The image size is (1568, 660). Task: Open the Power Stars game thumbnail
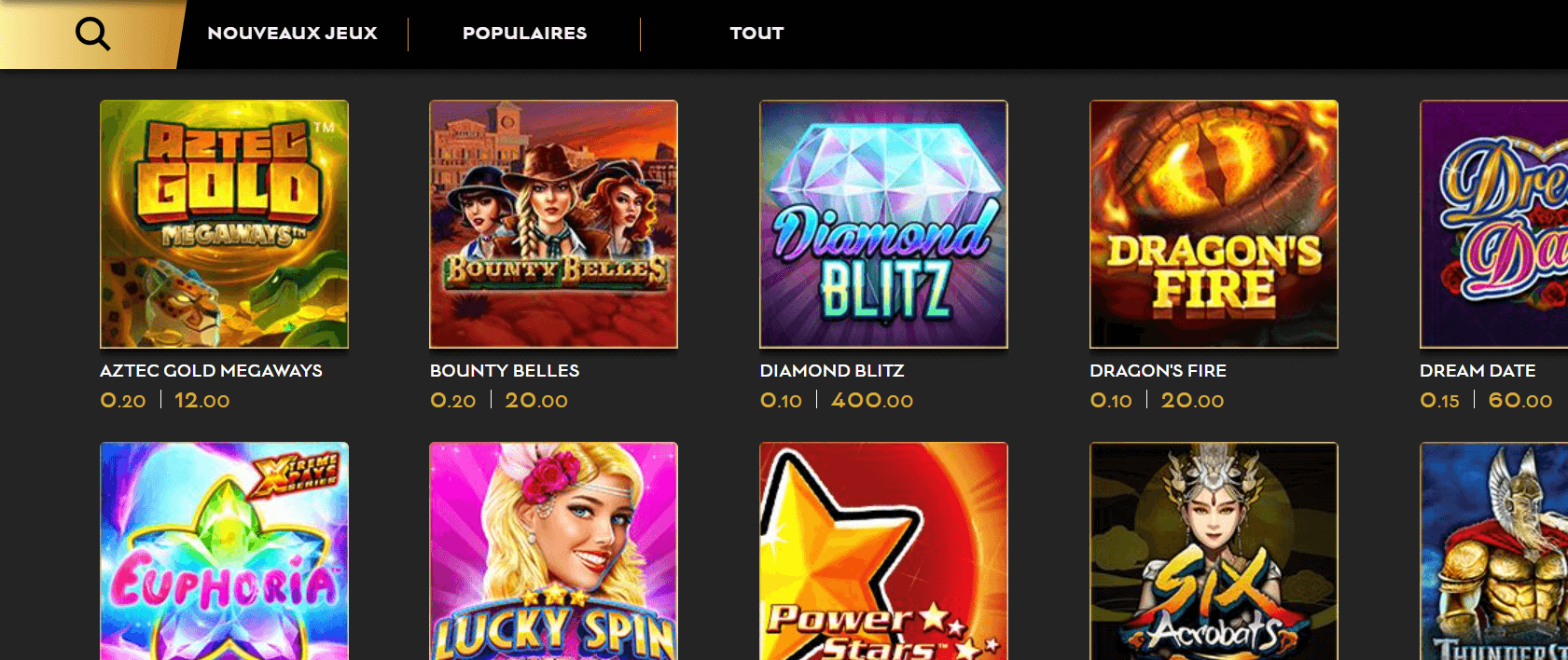pyautogui.click(x=883, y=551)
